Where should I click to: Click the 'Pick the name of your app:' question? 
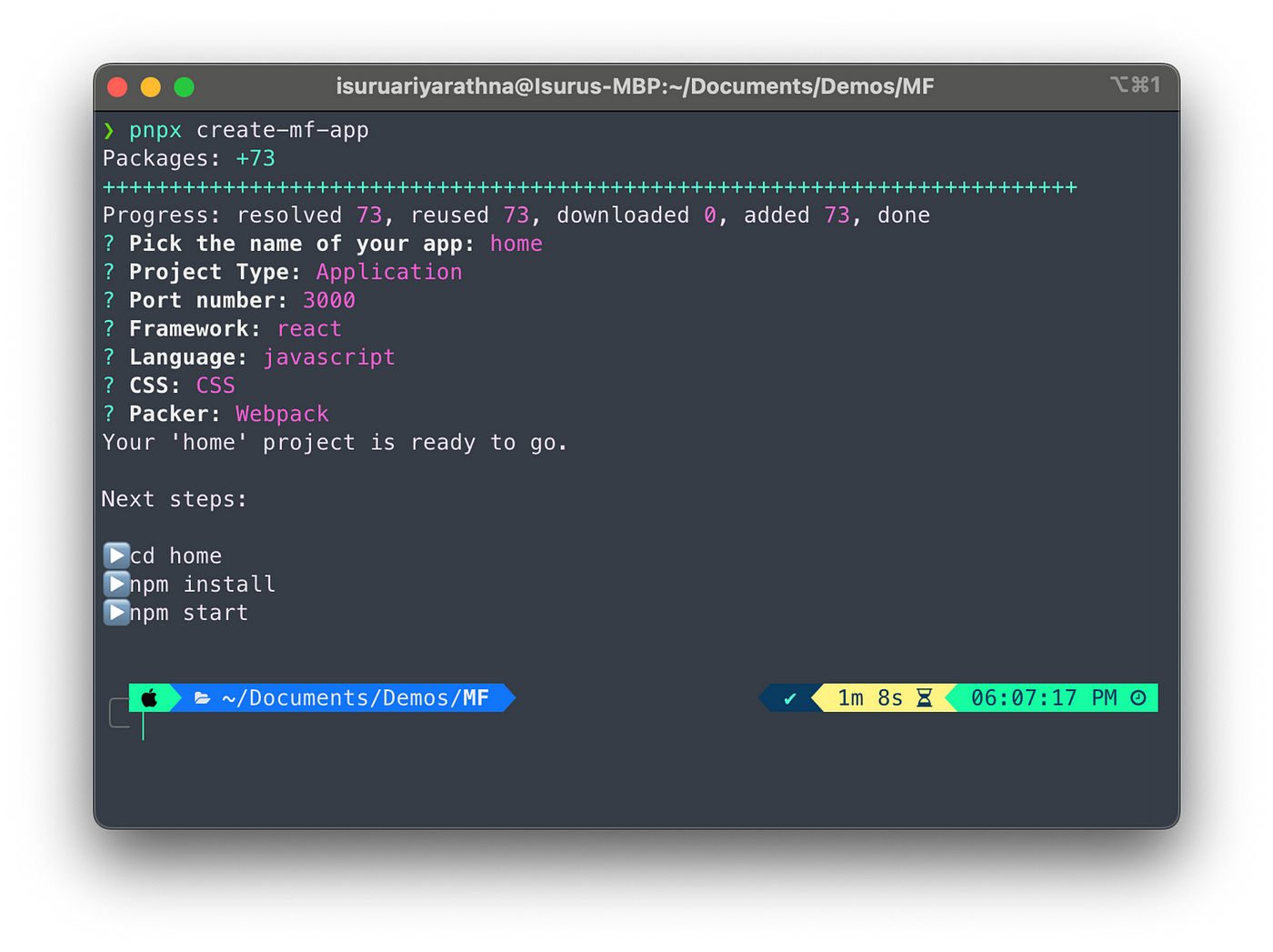302,244
